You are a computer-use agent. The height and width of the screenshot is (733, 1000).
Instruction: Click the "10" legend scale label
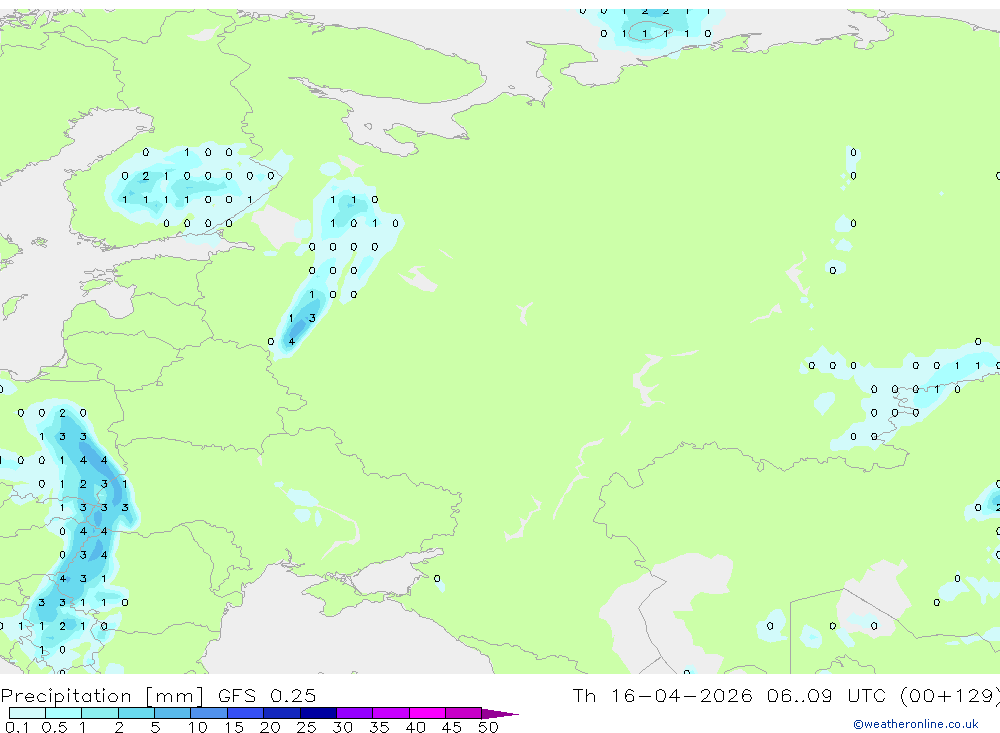198,727
